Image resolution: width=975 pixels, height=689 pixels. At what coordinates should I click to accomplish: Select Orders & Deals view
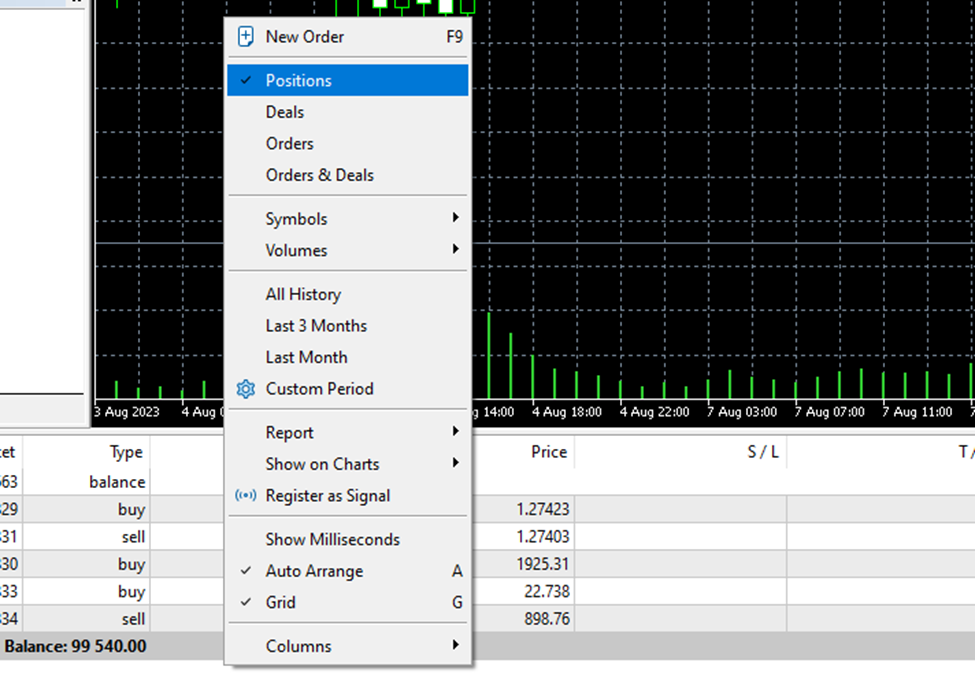pos(348,175)
